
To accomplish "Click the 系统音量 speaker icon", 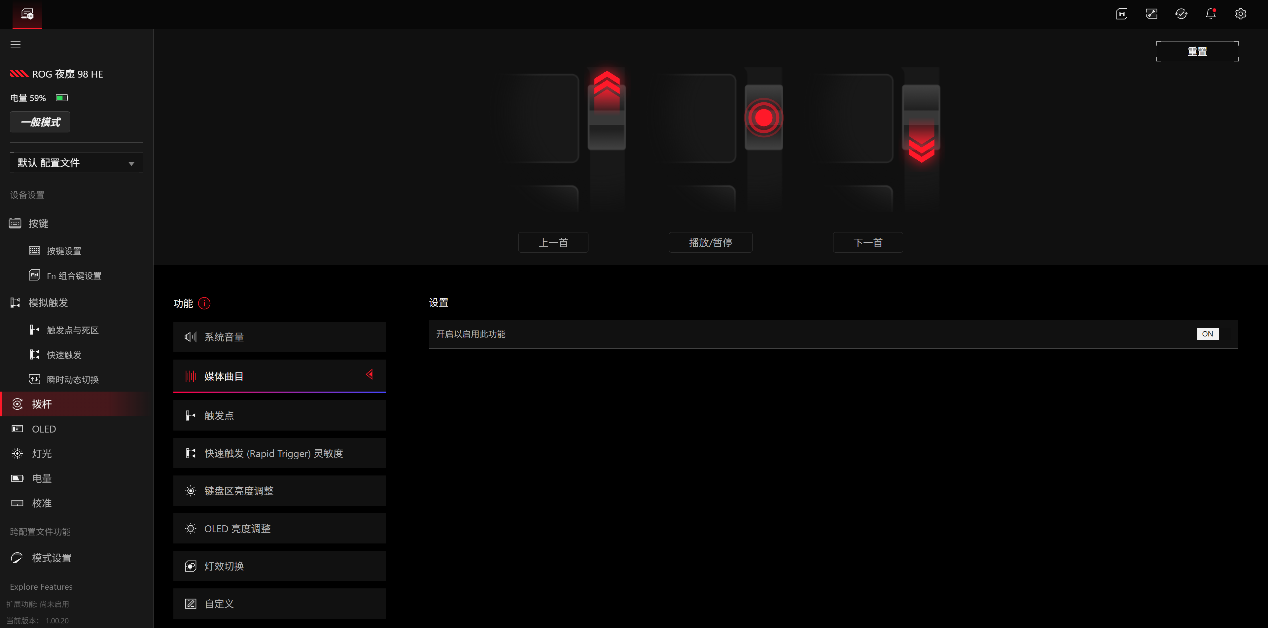I will [191, 337].
